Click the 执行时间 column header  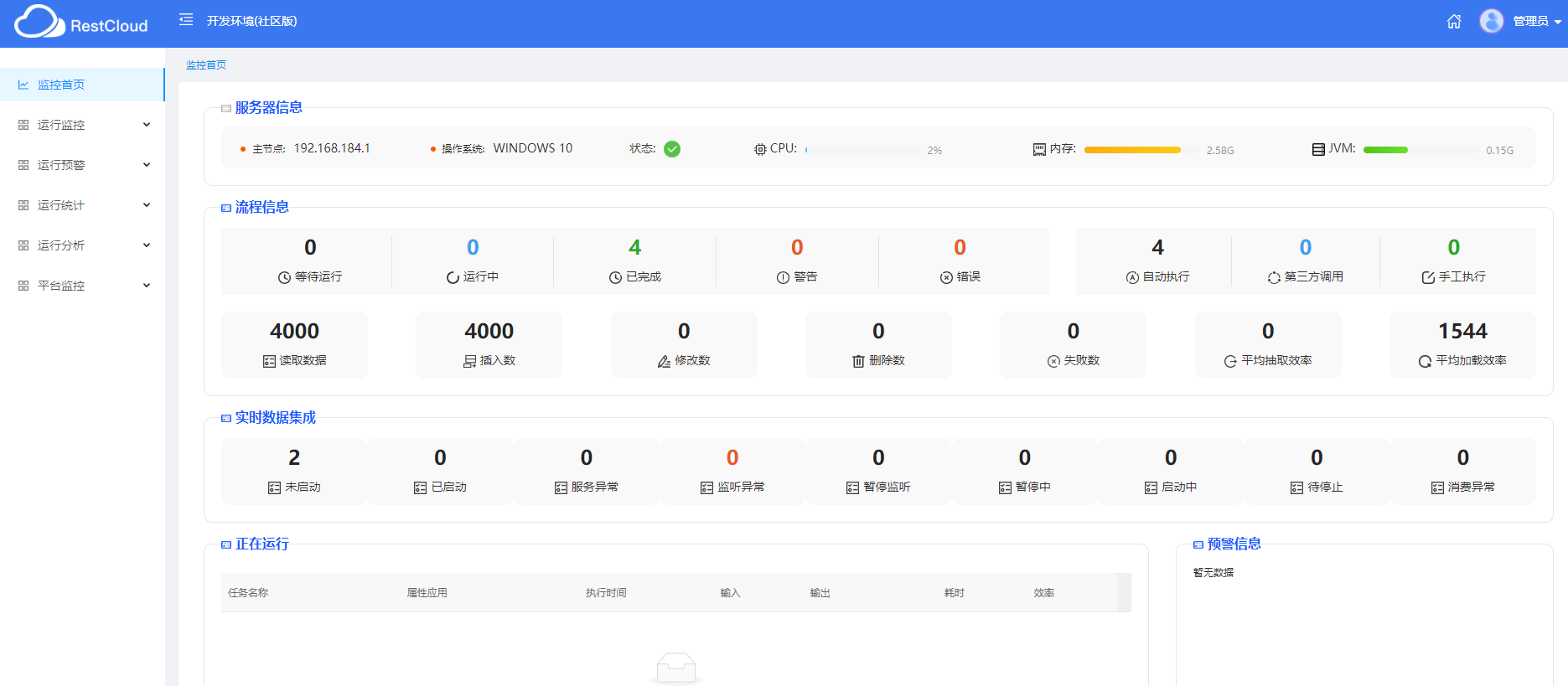click(606, 592)
